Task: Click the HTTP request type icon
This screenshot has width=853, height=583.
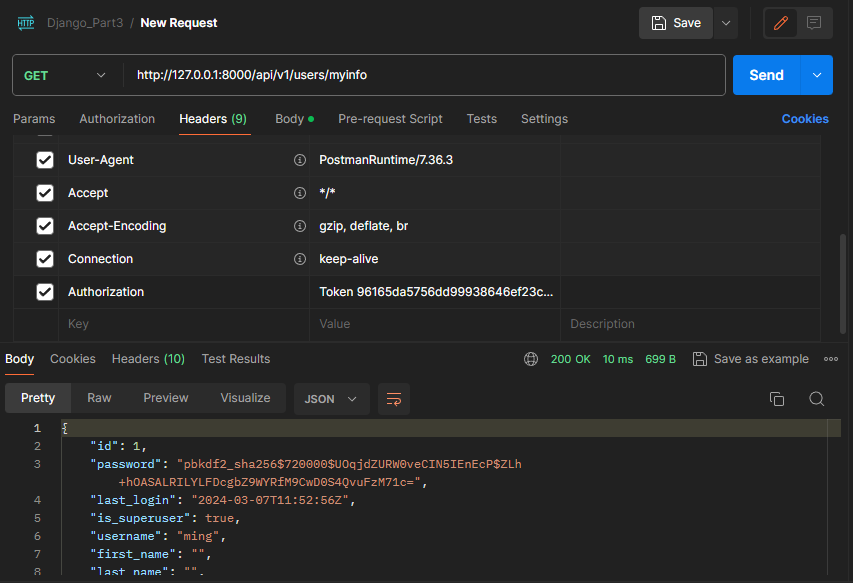Action: (x=26, y=23)
